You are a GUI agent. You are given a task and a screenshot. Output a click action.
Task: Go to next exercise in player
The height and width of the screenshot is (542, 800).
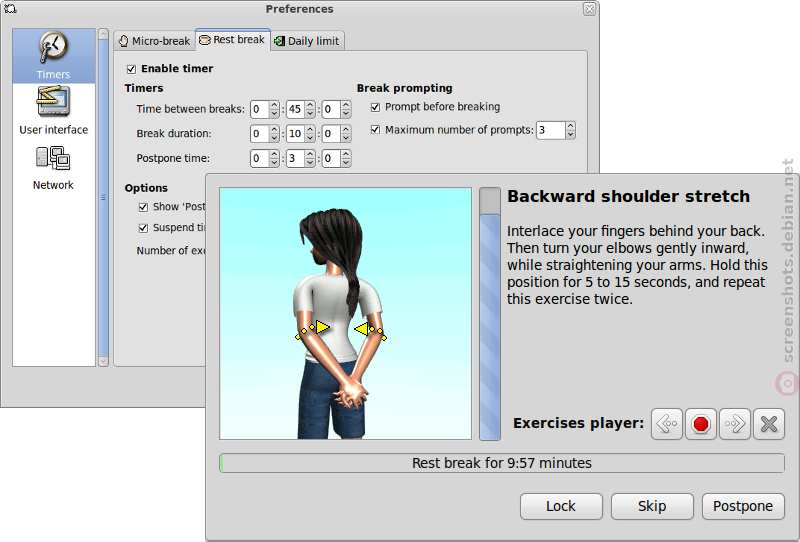pyautogui.click(x=735, y=424)
